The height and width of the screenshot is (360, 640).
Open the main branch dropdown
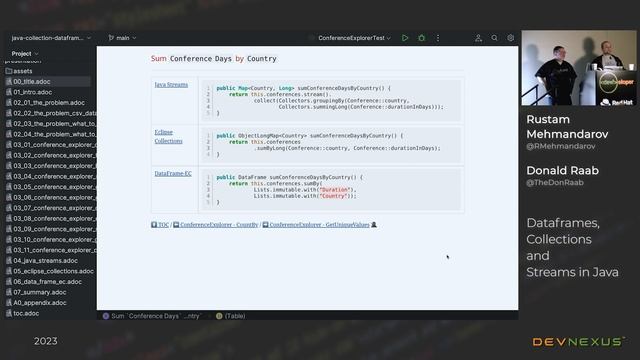(x=122, y=38)
